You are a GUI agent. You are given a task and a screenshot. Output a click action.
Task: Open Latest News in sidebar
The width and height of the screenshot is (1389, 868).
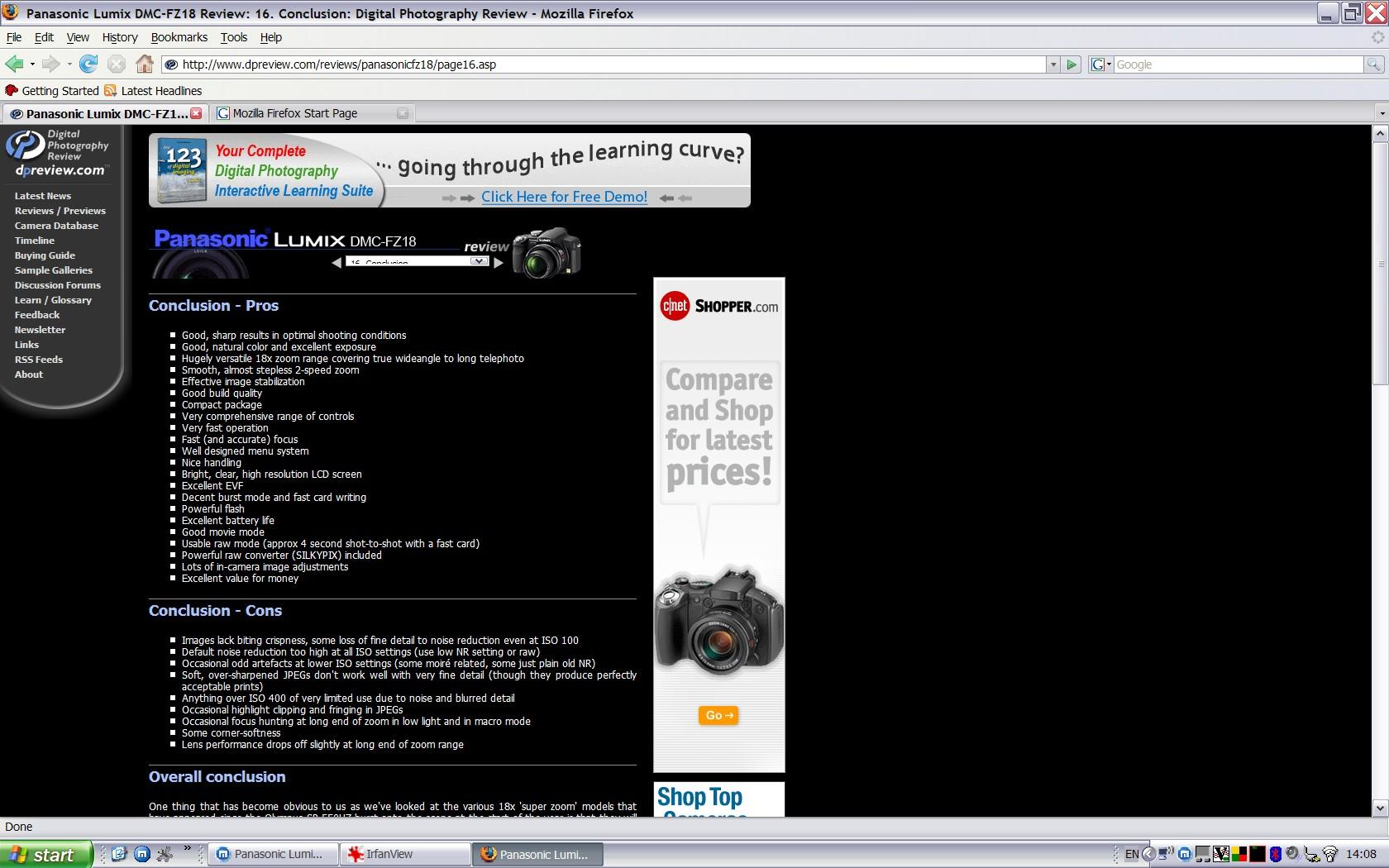point(43,196)
